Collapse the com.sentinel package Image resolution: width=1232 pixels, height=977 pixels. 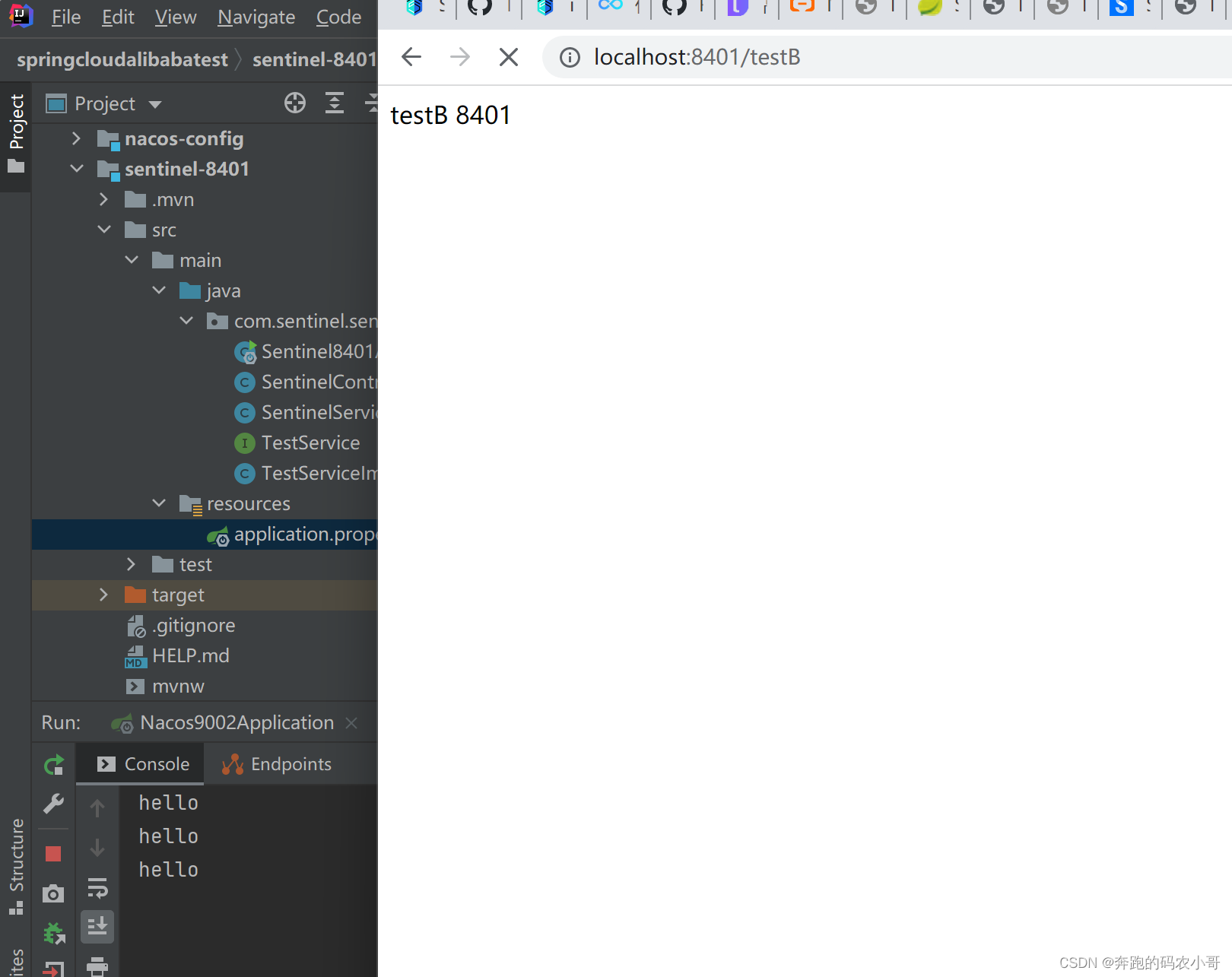pos(186,321)
